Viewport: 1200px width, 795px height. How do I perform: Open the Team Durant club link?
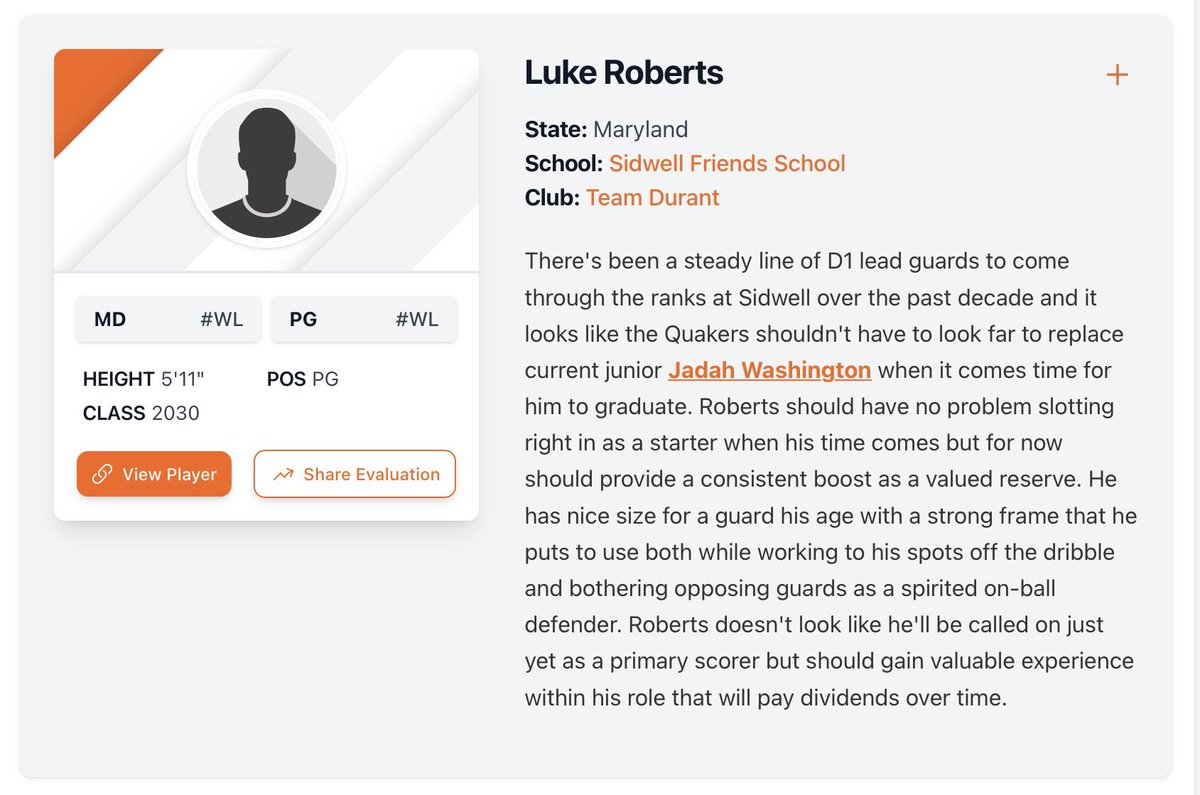tap(652, 197)
